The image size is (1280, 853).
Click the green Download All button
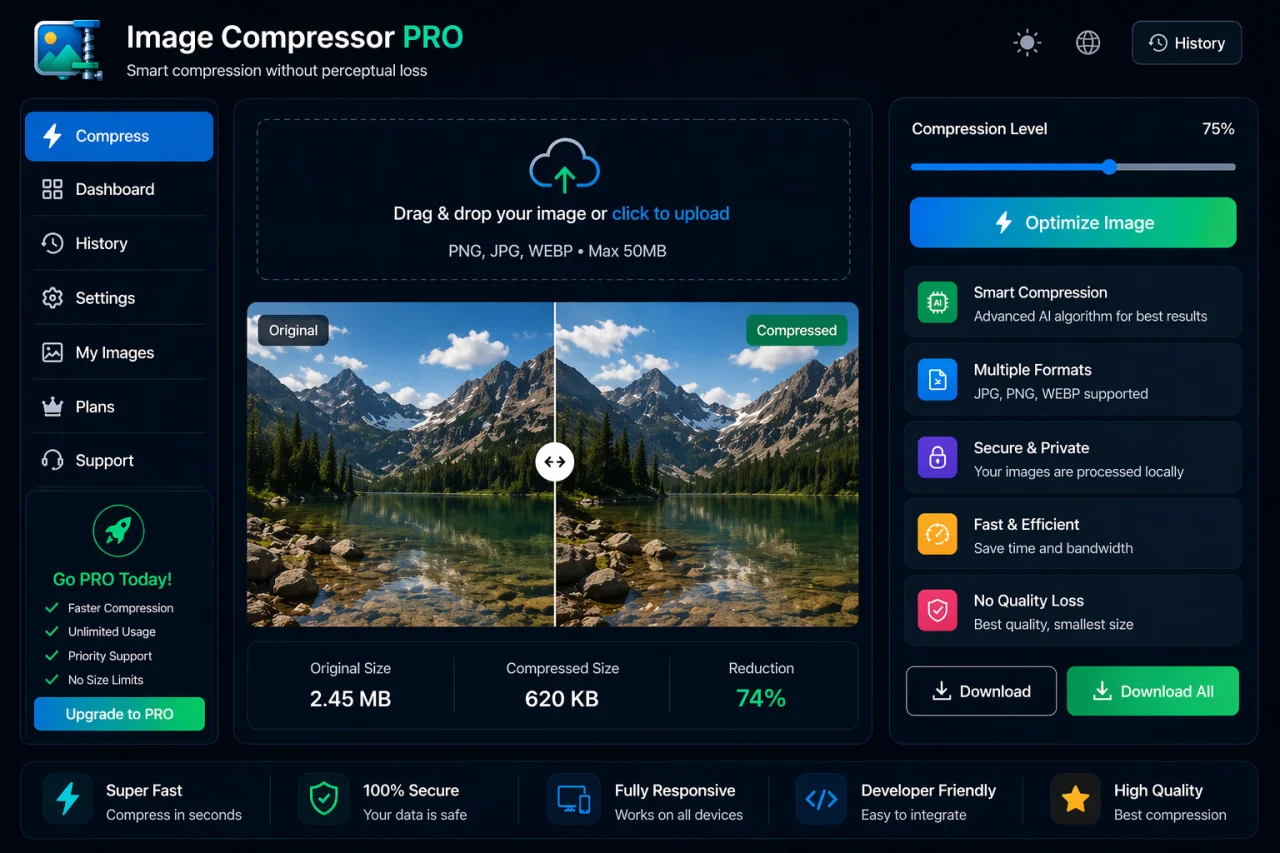point(1153,691)
